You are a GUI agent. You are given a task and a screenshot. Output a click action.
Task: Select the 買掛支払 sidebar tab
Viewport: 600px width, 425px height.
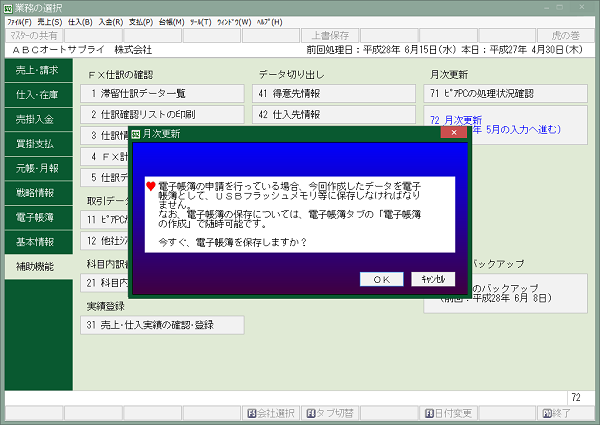39,144
